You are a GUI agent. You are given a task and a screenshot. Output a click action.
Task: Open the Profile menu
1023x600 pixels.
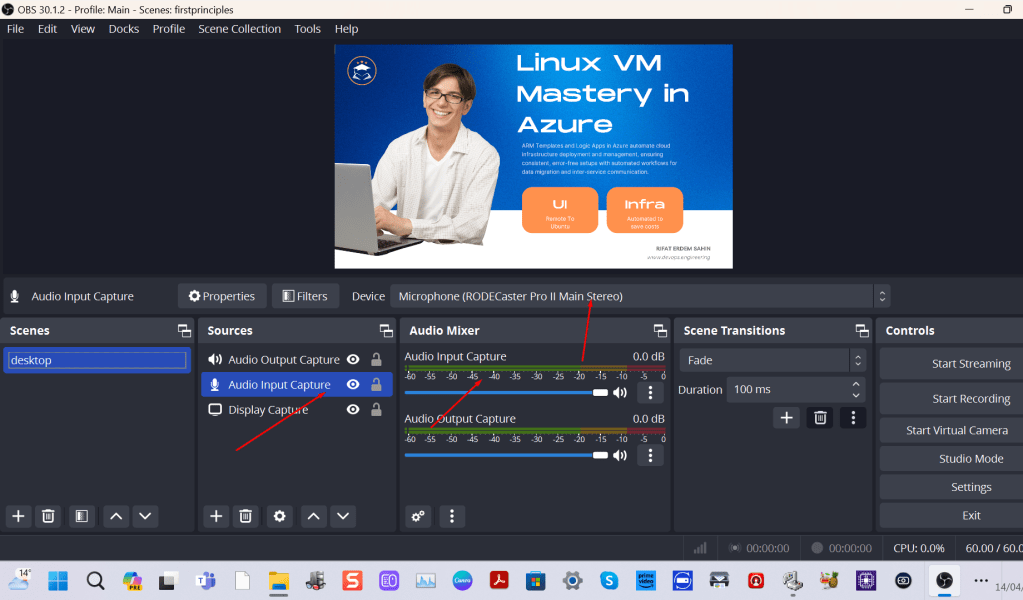[169, 29]
